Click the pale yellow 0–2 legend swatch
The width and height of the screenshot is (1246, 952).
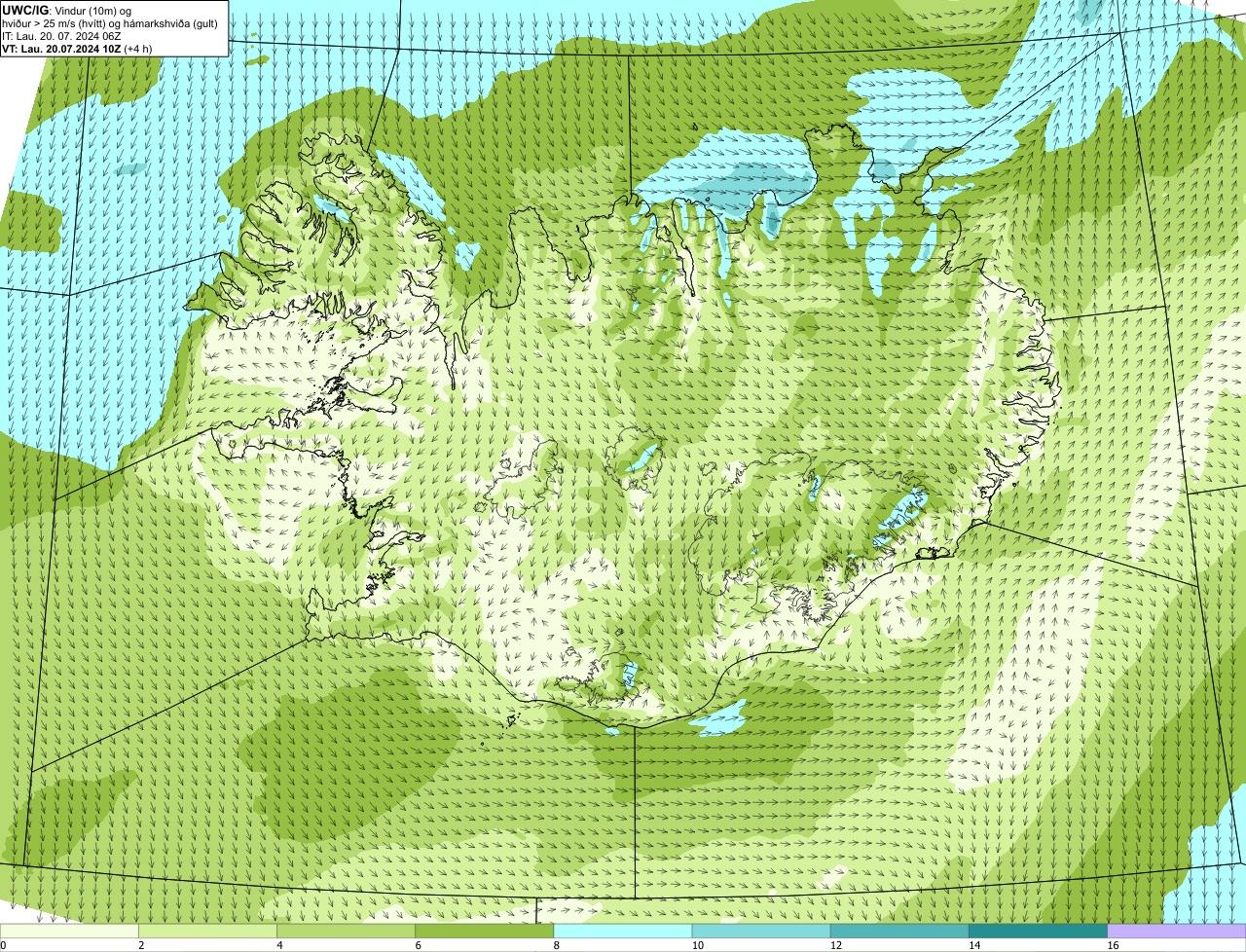point(69,931)
